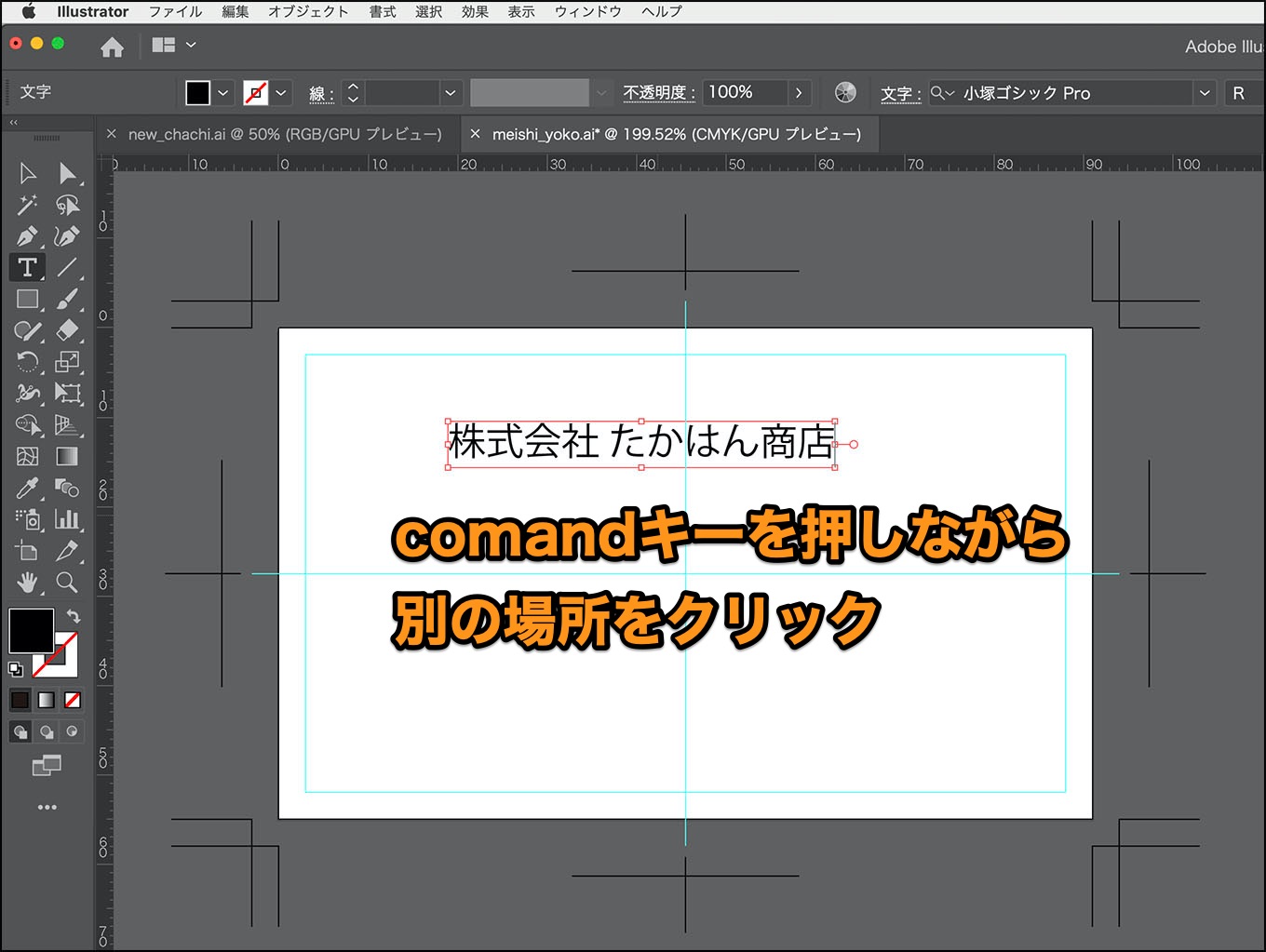Activate the Curvature tool
1266x952 pixels.
(67, 236)
